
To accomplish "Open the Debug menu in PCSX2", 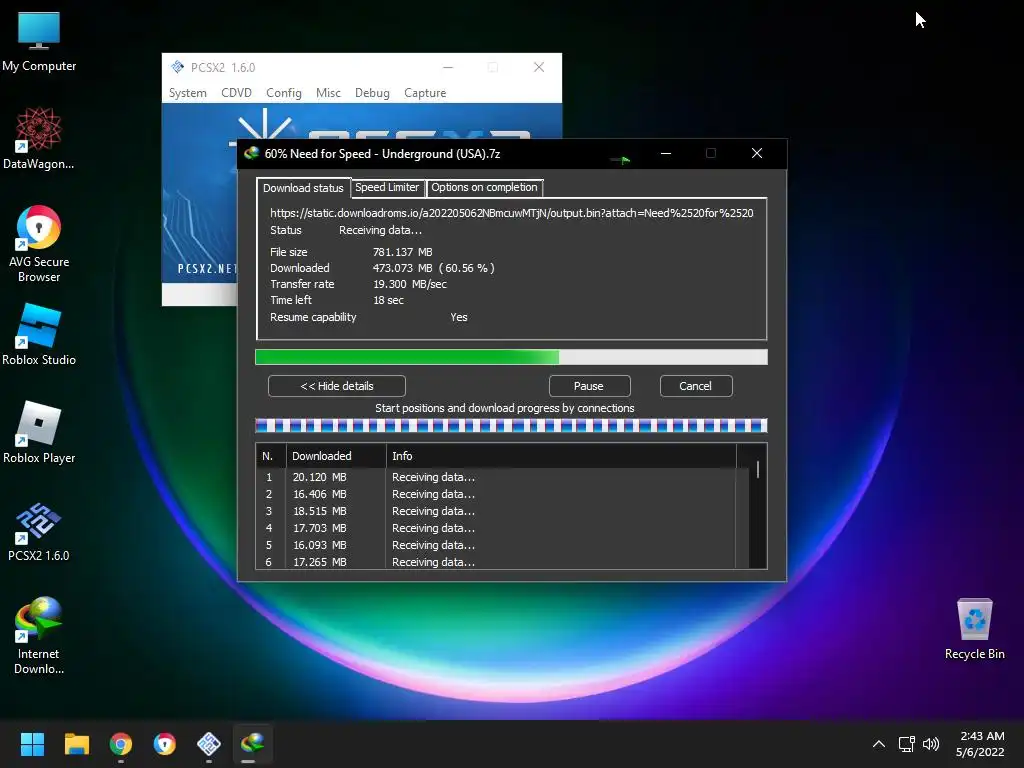I will (x=372, y=93).
